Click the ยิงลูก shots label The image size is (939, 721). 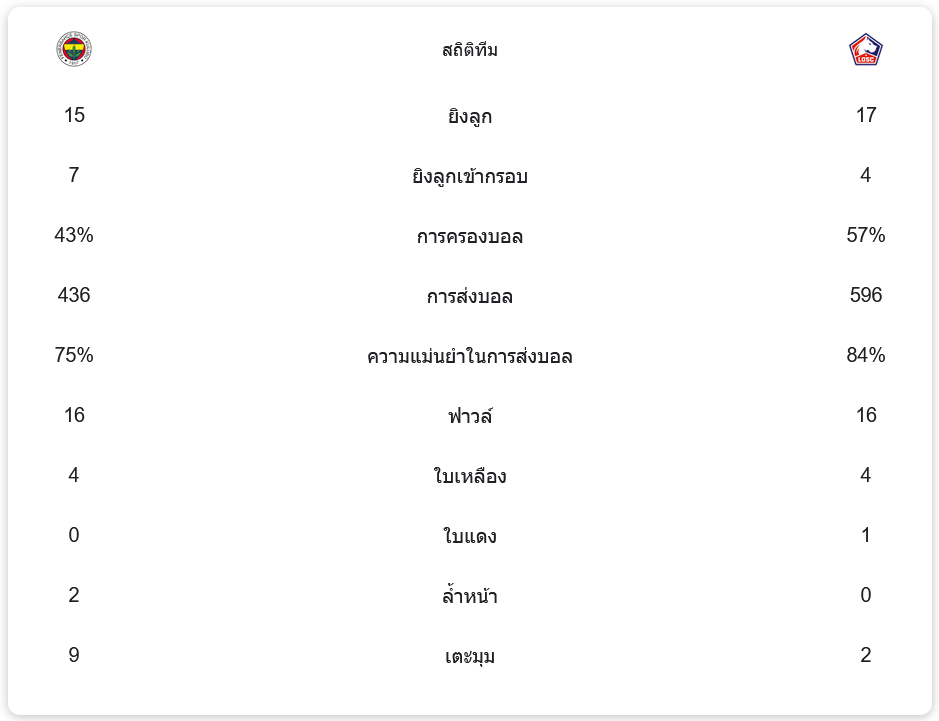coord(470,117)
